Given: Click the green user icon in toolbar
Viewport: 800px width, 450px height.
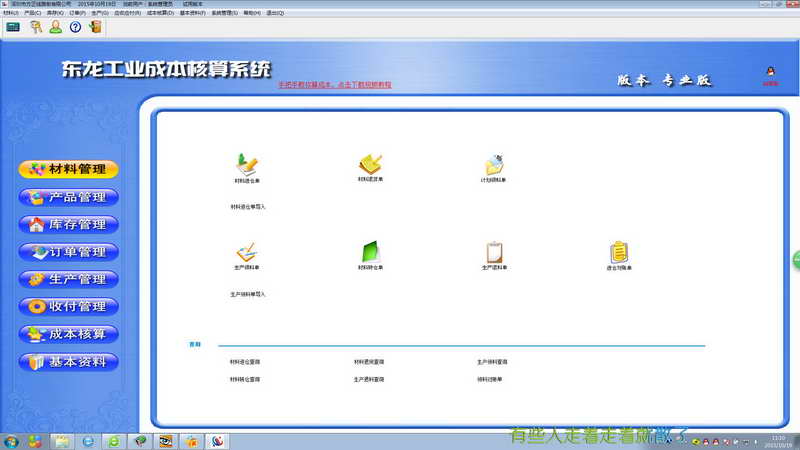Looking at the screenshot, I should click(x=56, y=27).
